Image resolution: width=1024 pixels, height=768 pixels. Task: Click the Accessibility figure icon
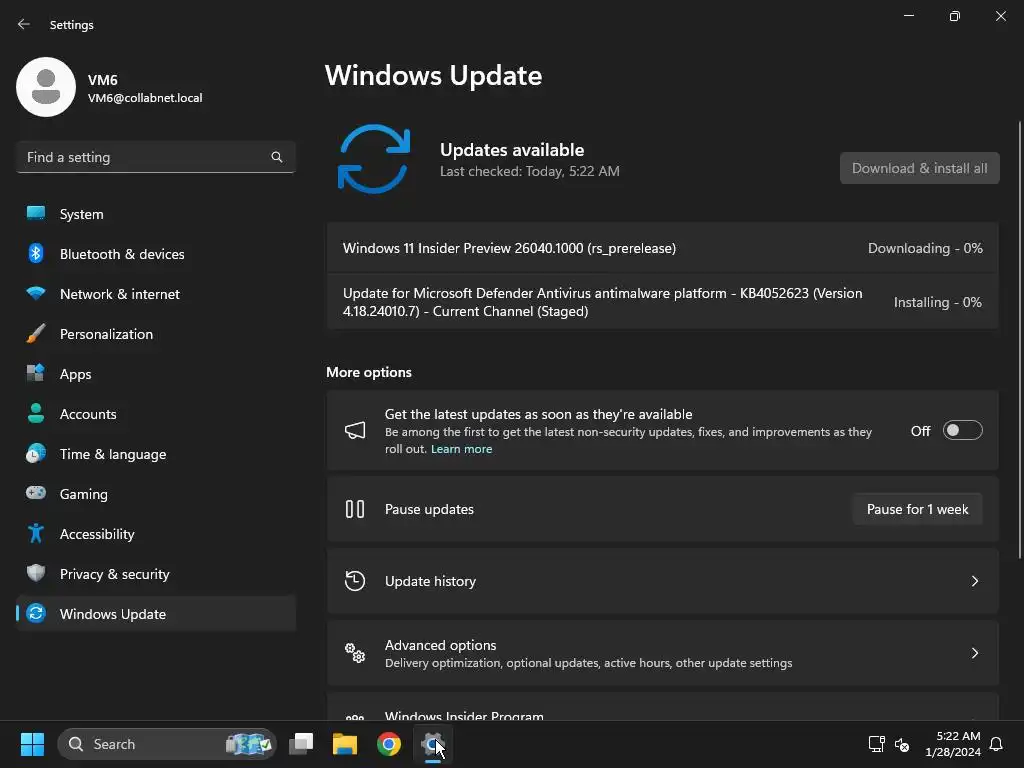pyautogui.click(x=36, y=534)
